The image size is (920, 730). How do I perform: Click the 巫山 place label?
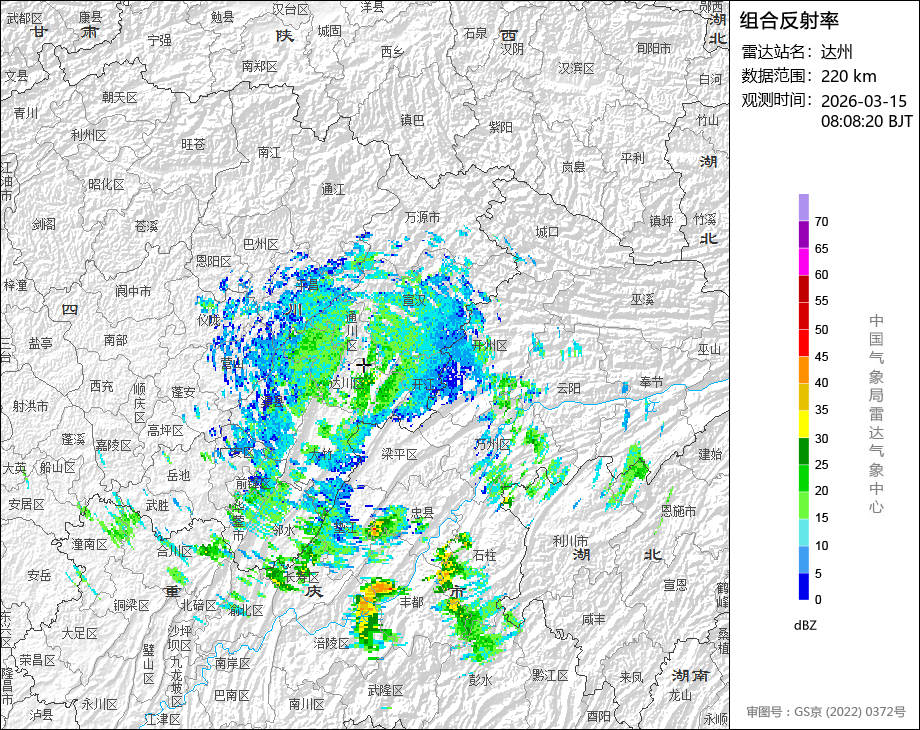(x=709, y=349)
